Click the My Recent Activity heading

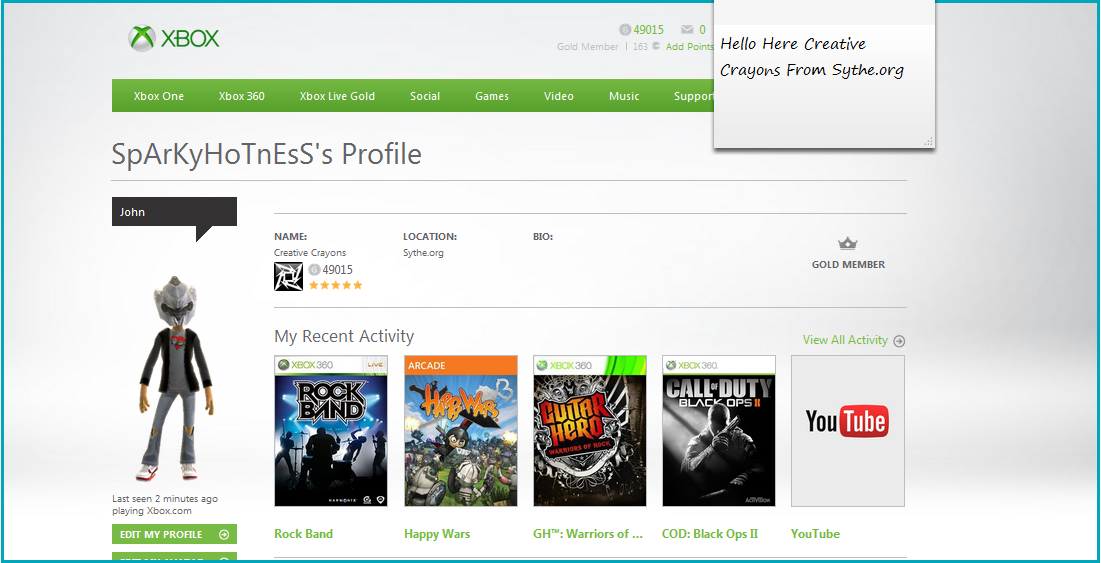[x=344, y=336]
